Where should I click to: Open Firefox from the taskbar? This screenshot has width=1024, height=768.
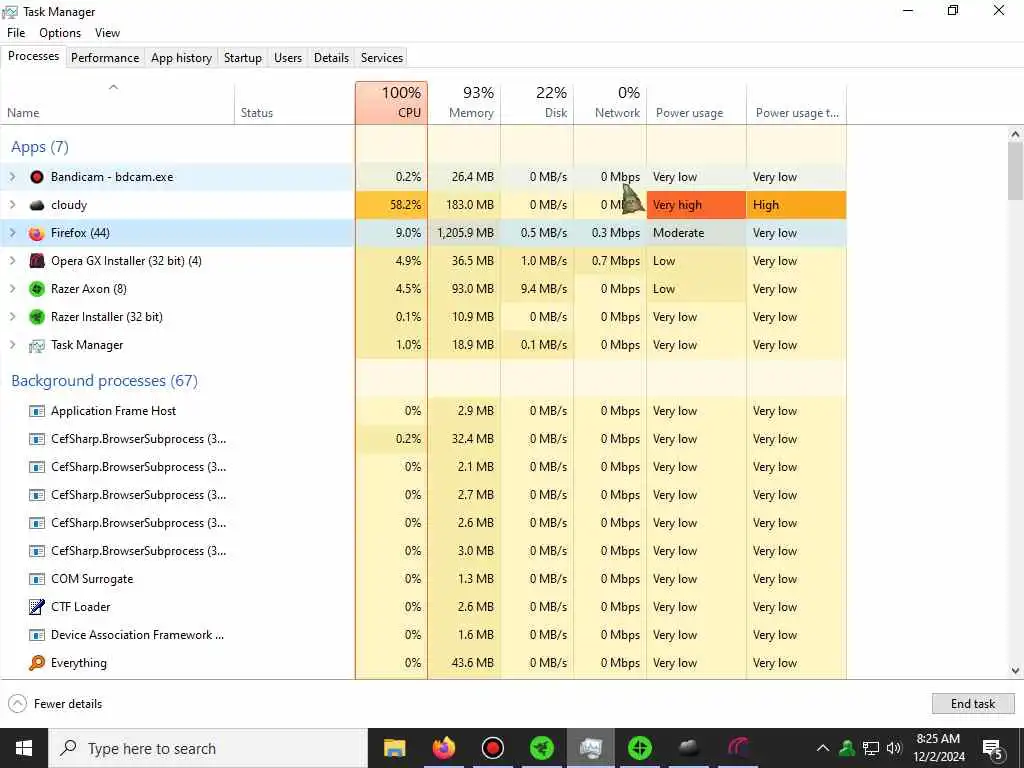[x=443, y=748]
